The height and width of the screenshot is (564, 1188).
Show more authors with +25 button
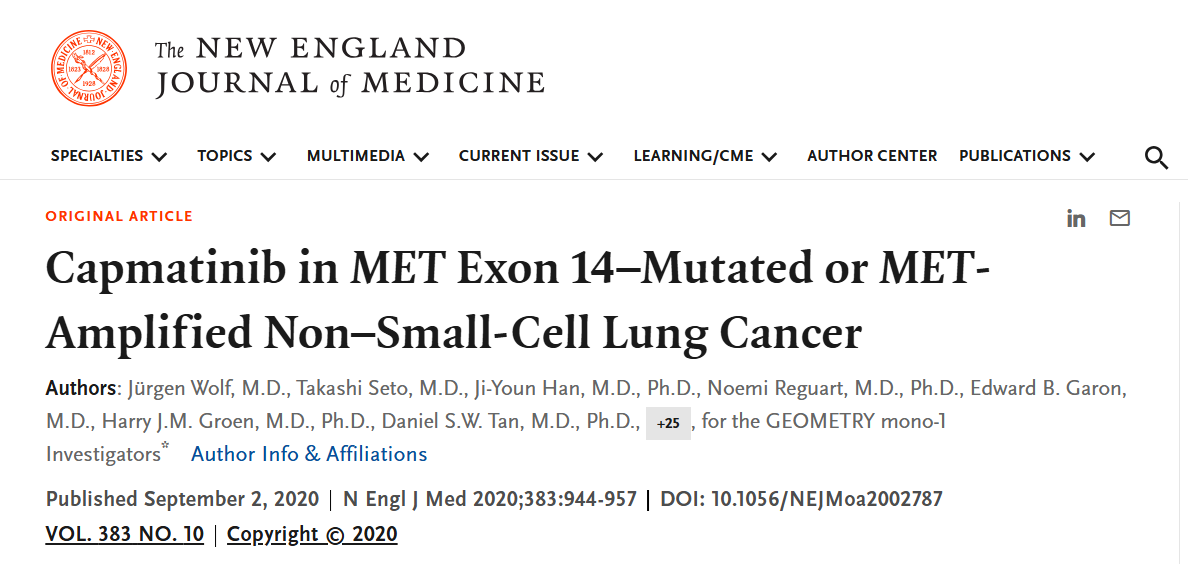(668, 424)
